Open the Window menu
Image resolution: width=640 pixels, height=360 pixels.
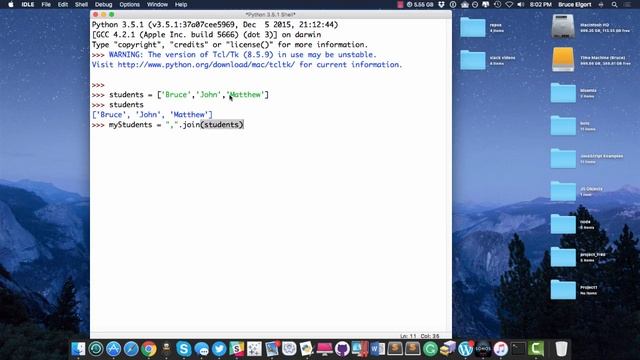coord(157,4)
